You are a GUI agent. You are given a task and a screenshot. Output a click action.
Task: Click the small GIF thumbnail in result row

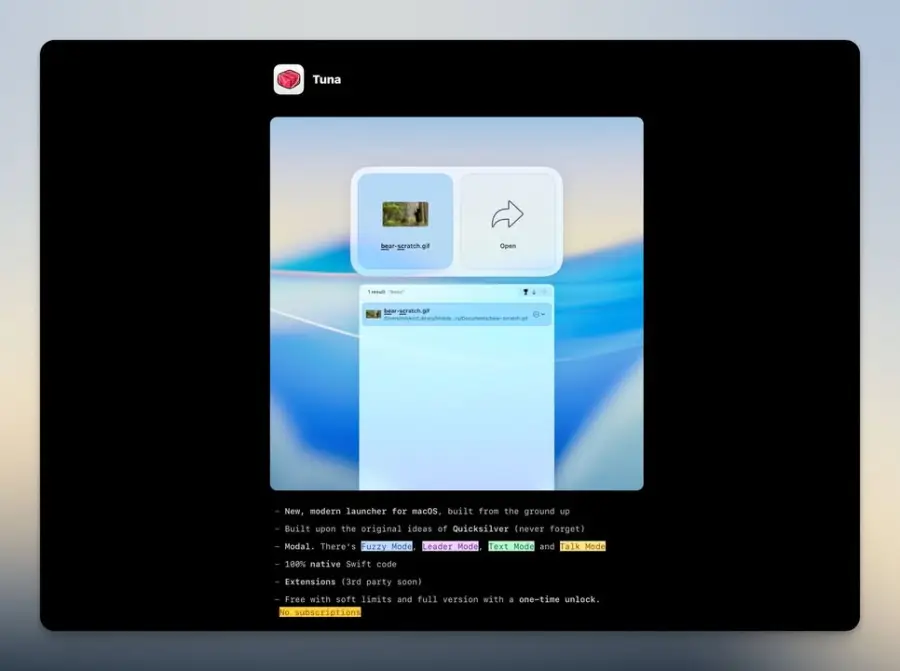373,314
